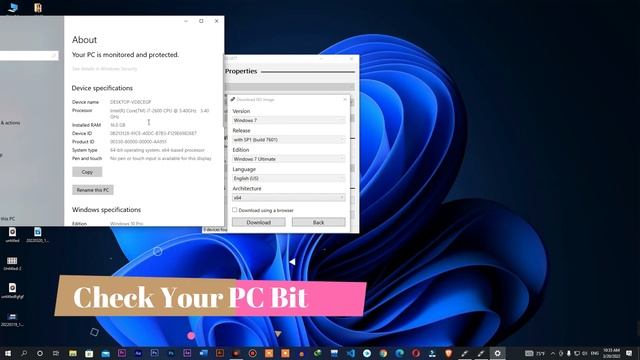Screen dimensions: 640x360
Task: Click the Download button in the ISO dialog
Action: 258,222
